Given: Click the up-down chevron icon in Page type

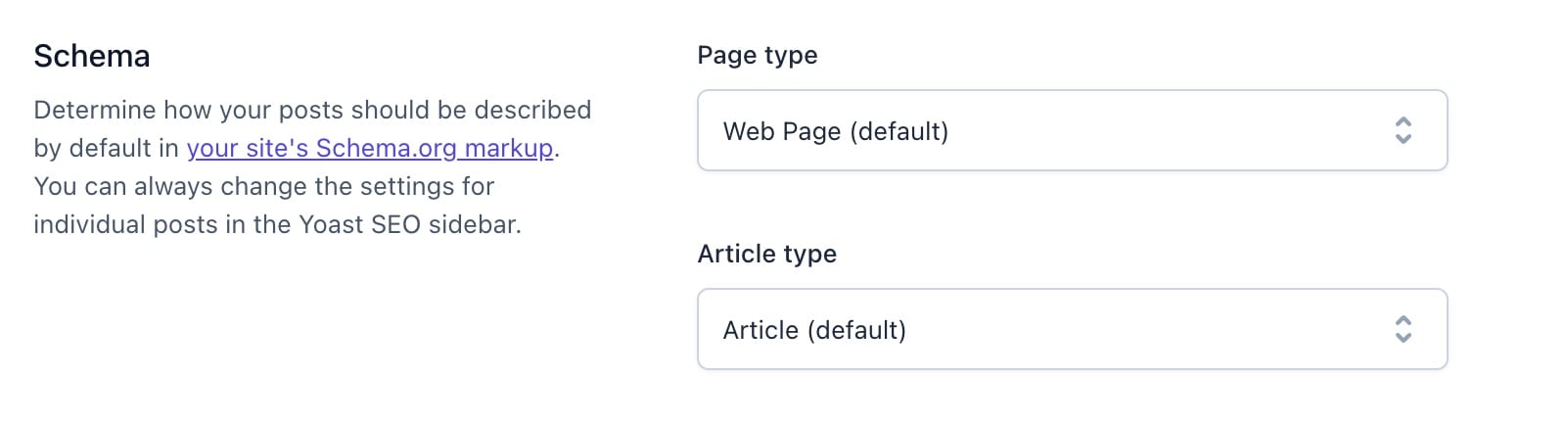Looking at the screenshot, I should [1403, 130].
